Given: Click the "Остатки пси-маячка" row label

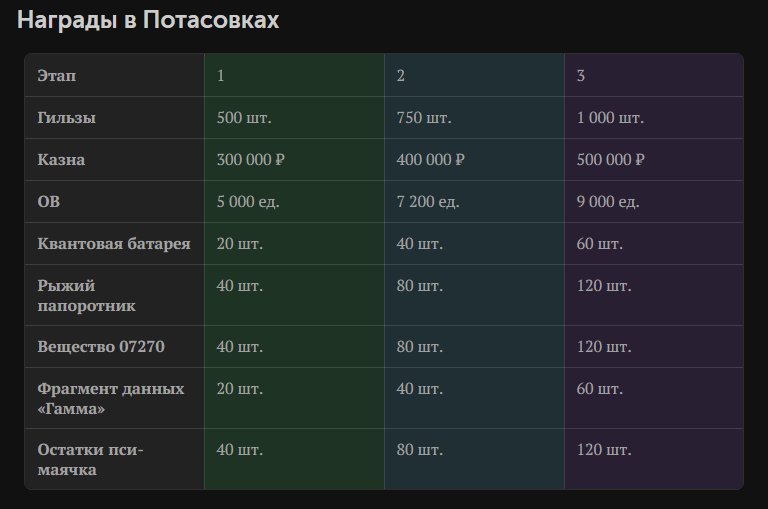Looking at the screenshot, I should tap(90, 460).
